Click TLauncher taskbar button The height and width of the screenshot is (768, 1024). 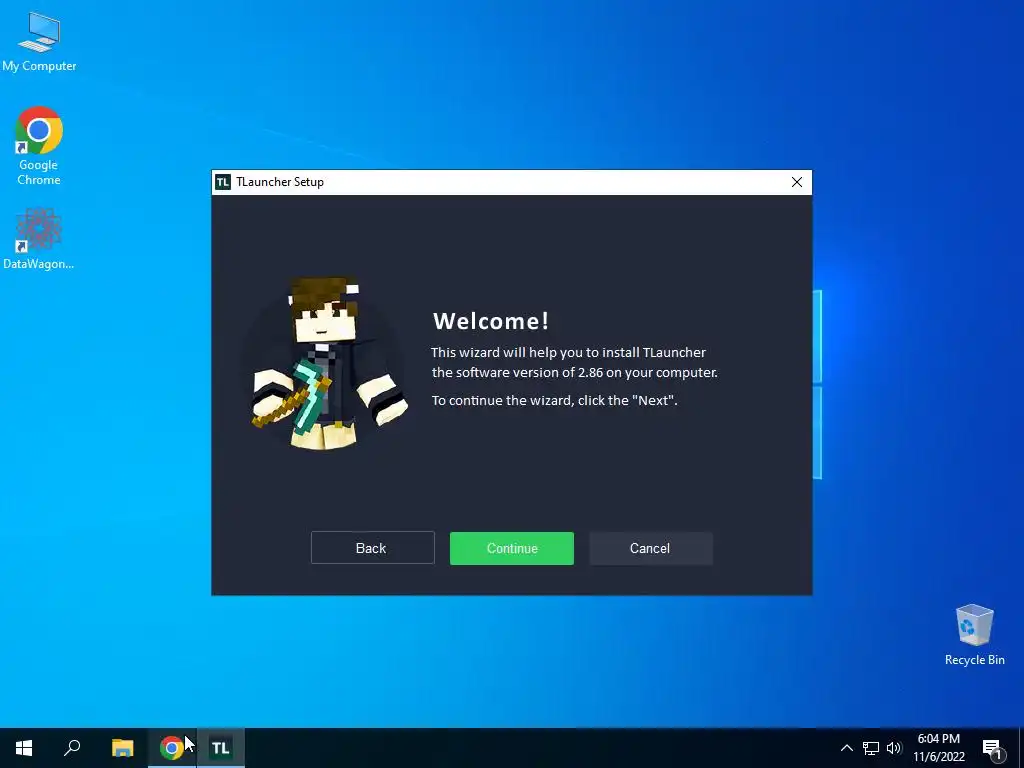pyautogui.click(x=221, y=748)
